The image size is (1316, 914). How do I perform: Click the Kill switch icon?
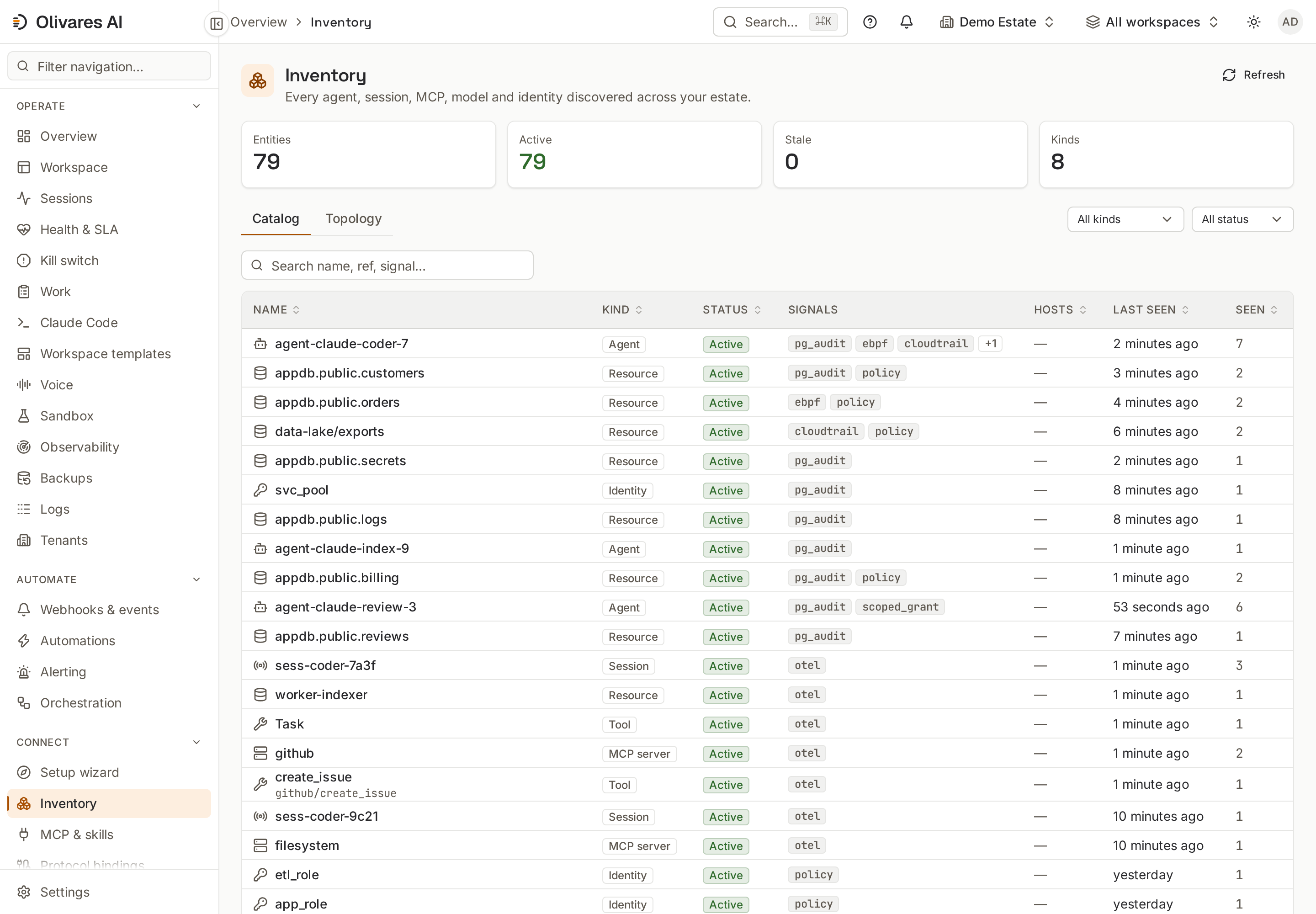click(x=23, y=260)
